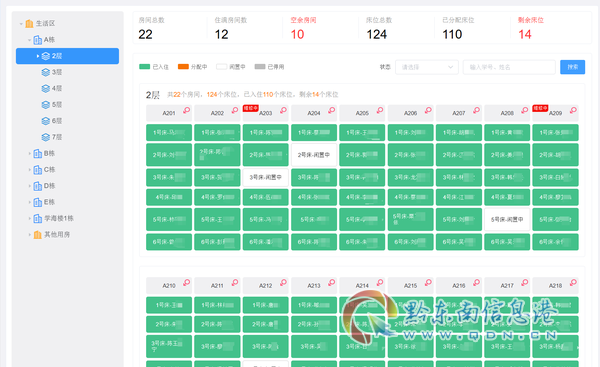Expand the C栋 tree node arrow
600x367 pixels.
(x=29, y=170)
